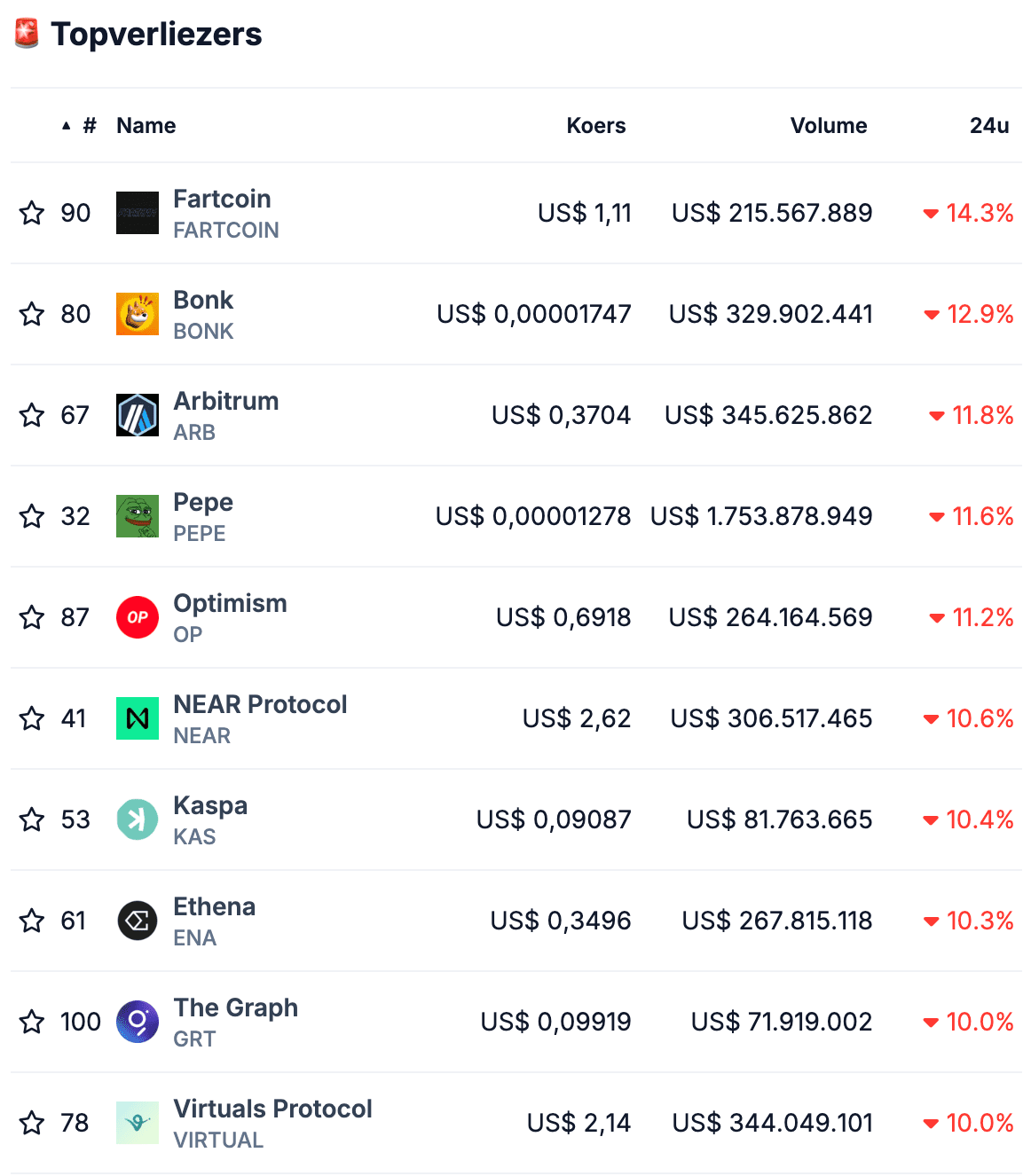Screen dimensions: 1031x1176
Task: Select the red Optimism OP logo
Action: click(138, 617)
